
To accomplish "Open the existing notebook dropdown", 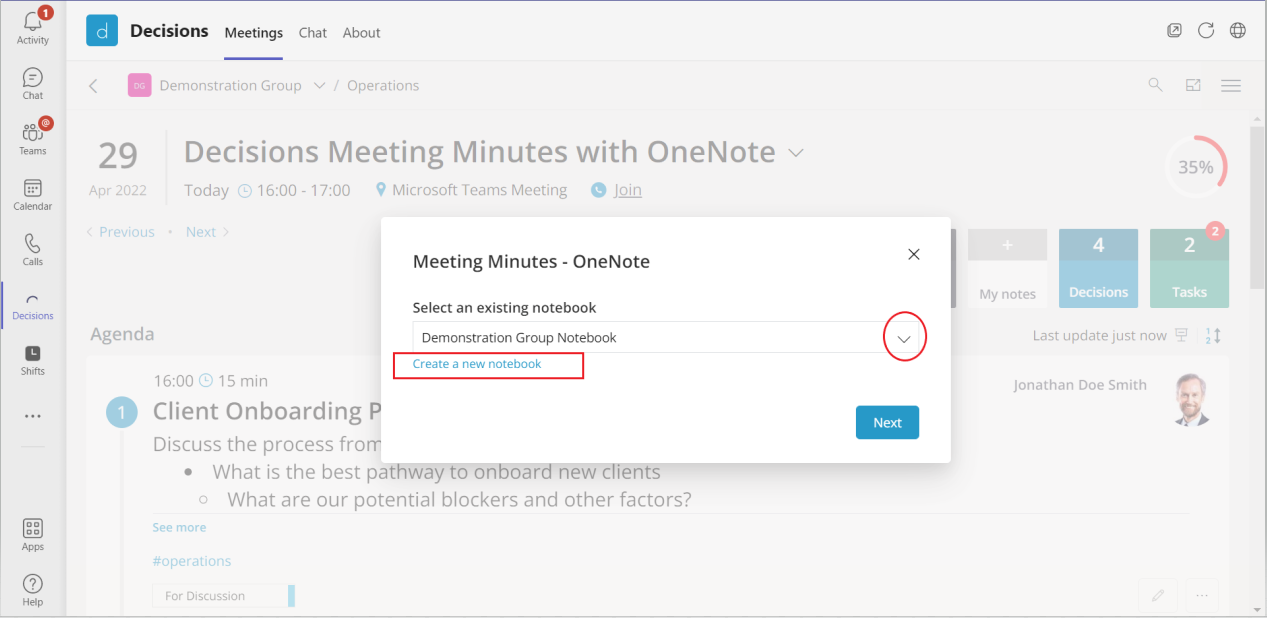I will click(904, 337).
